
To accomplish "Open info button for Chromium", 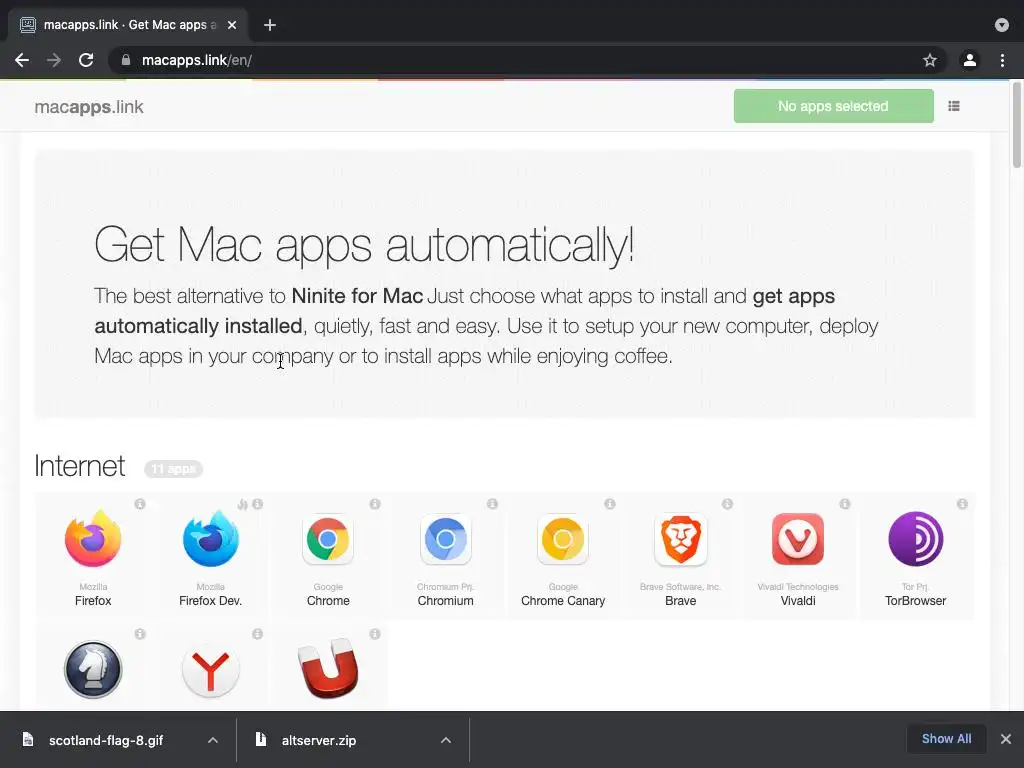I will pos(492,504).
